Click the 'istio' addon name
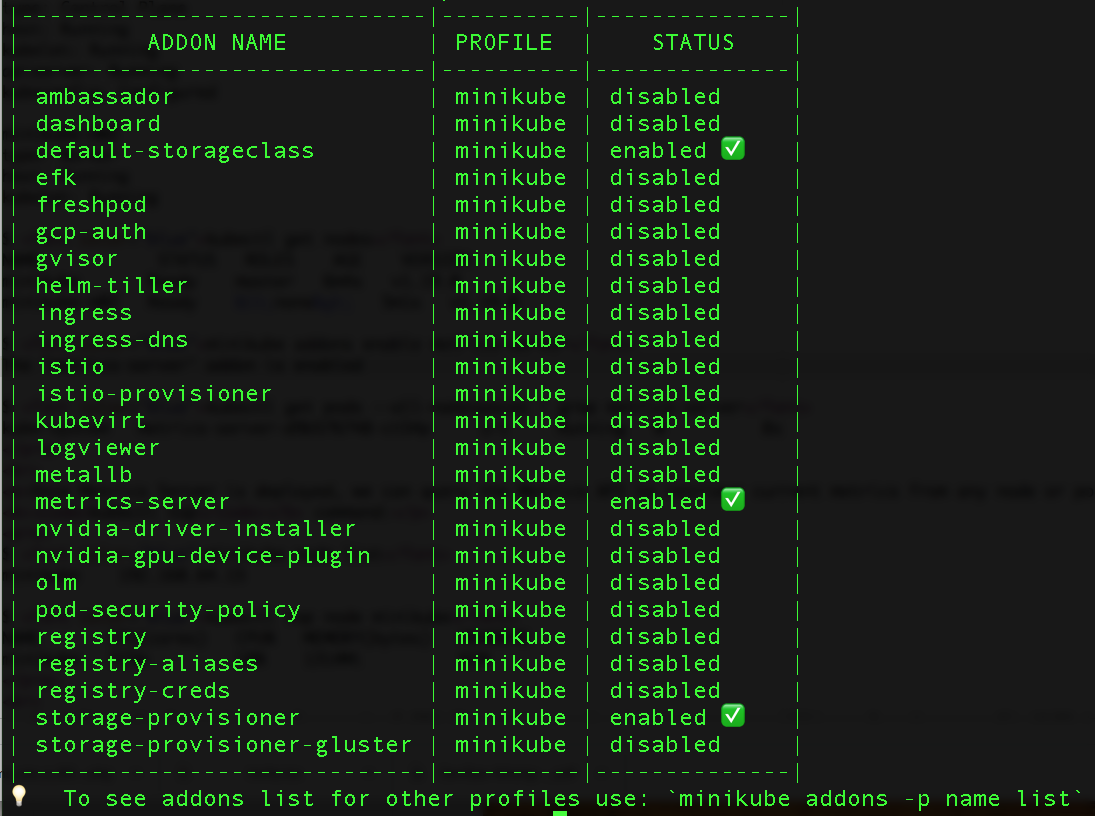This screenshot has width=1095, height=816. click(70, 367)
